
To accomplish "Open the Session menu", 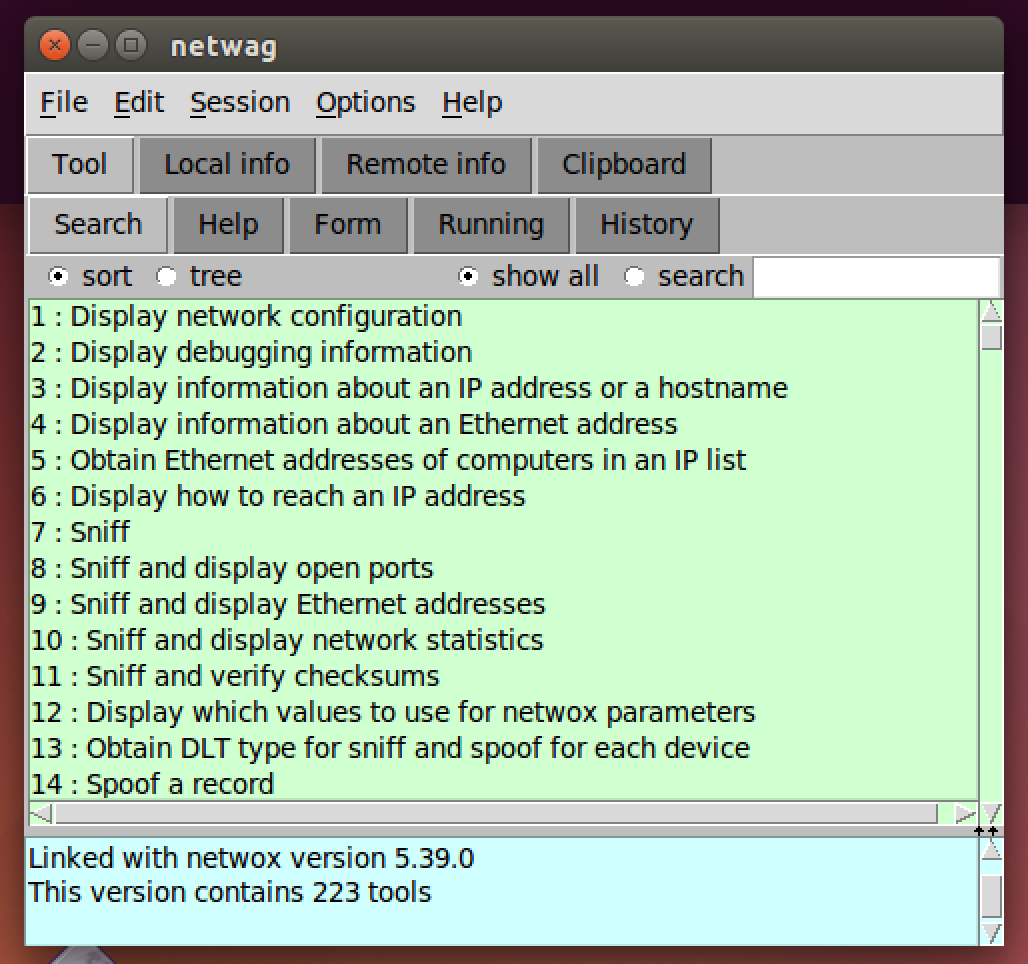I will pos(240,103).
